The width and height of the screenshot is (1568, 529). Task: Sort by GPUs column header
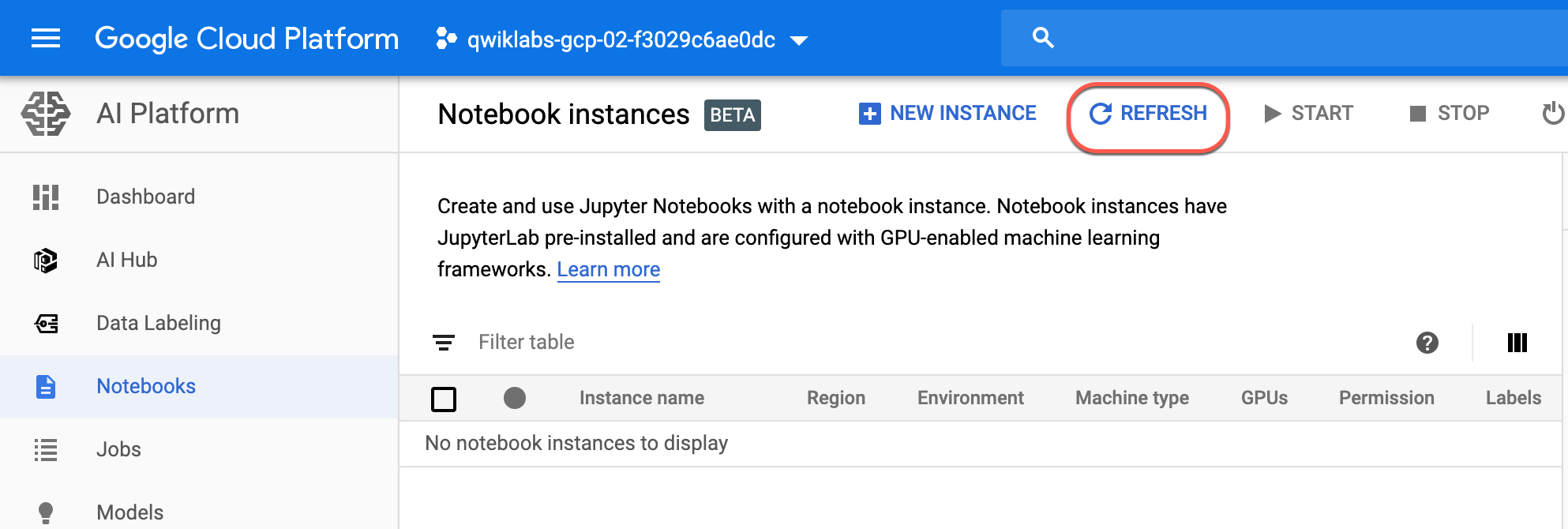click(x=1264, y=398)
